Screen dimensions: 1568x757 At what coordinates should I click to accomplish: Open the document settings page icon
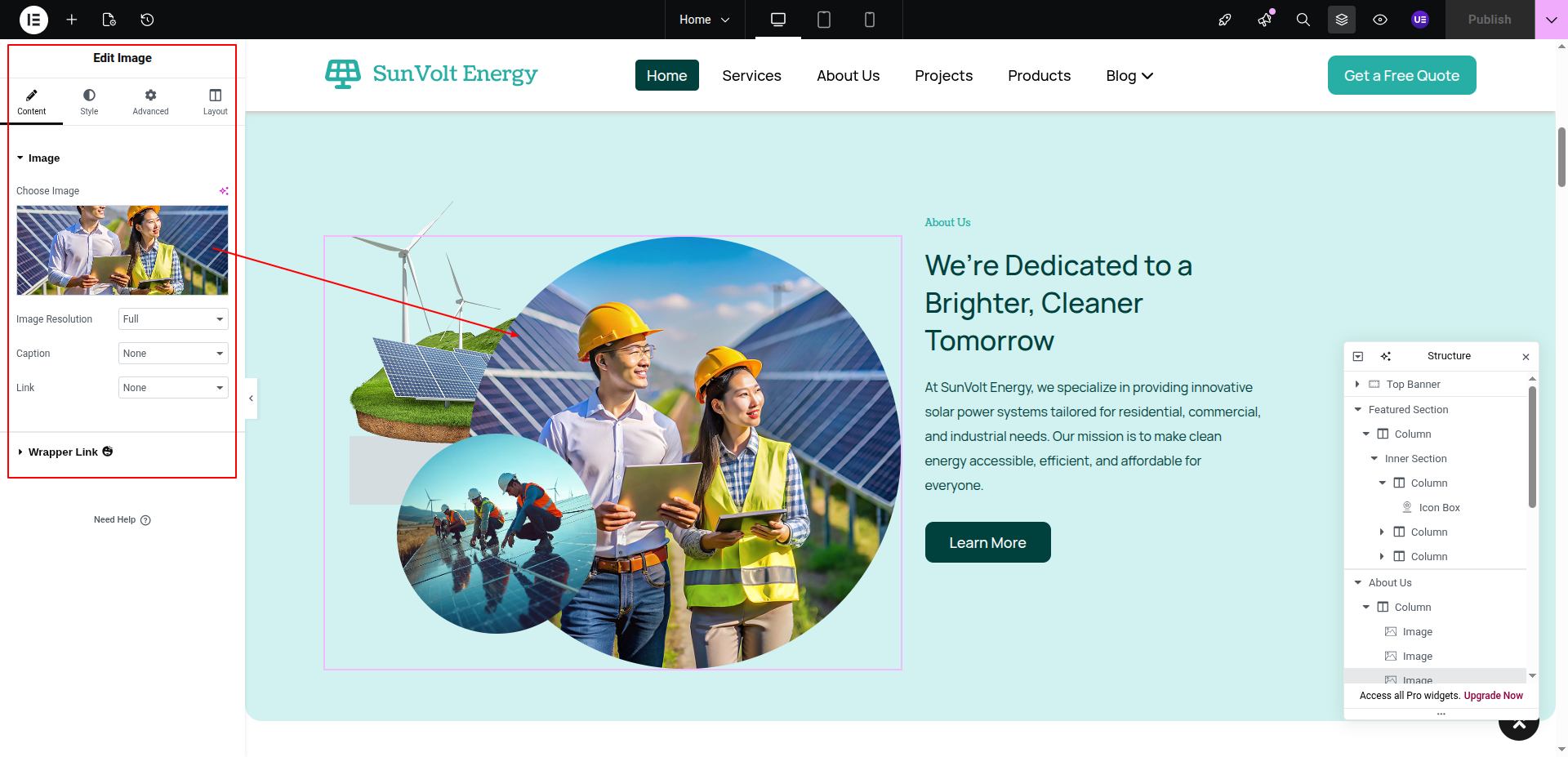pos(109,20)
